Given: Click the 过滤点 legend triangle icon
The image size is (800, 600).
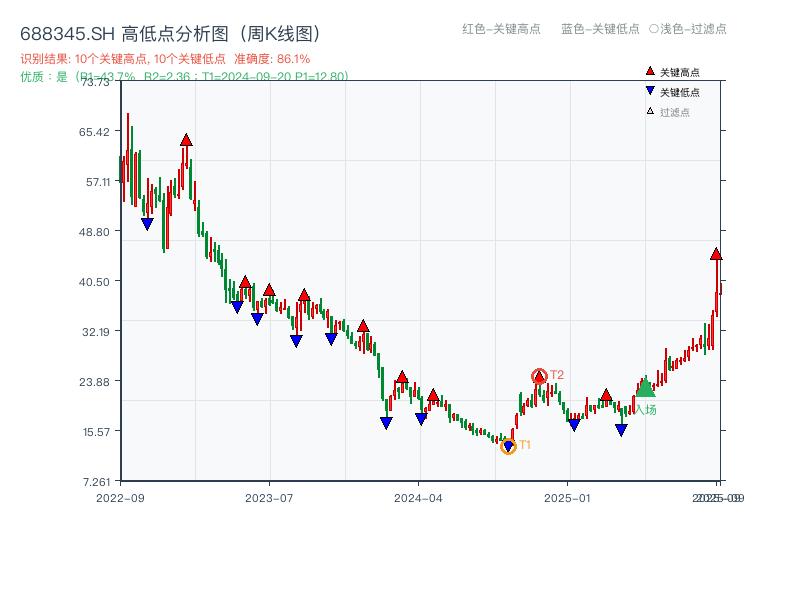Looking at the screenshot, I should click(x=650, y=112).
